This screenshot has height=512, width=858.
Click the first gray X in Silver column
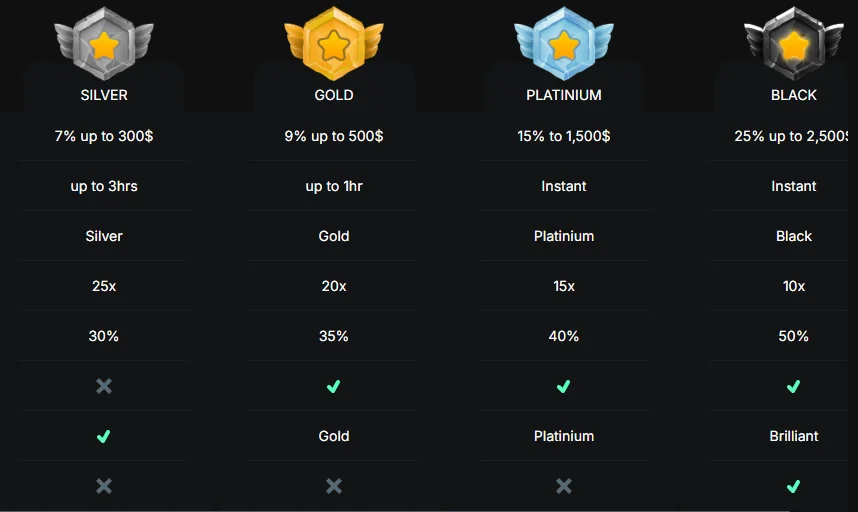coord(104,386)
